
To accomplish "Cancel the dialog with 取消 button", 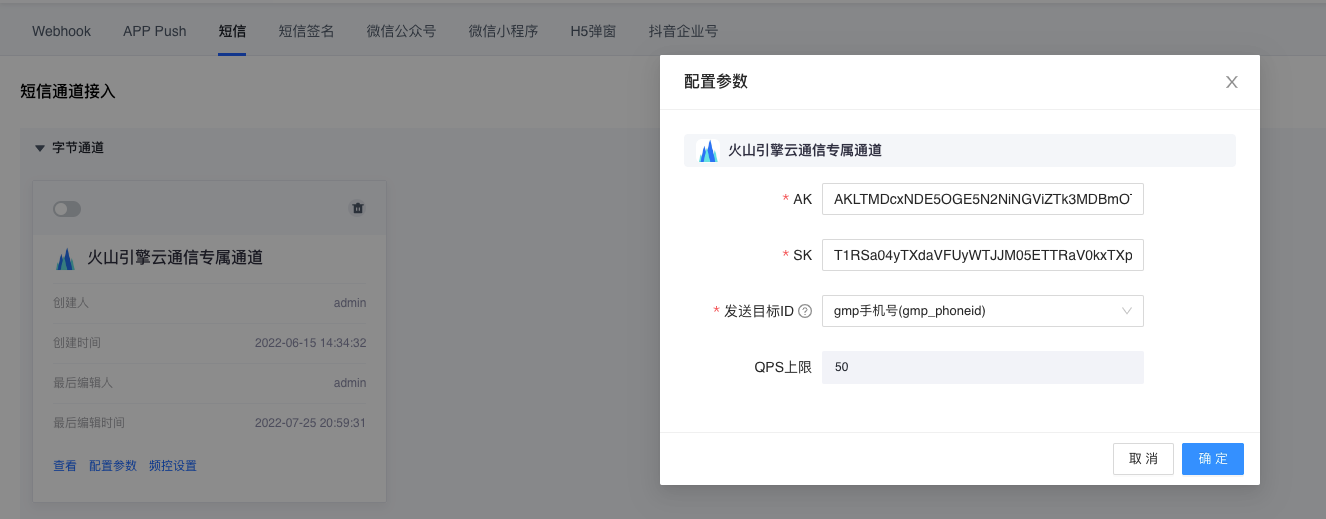I will (1143, 459).
